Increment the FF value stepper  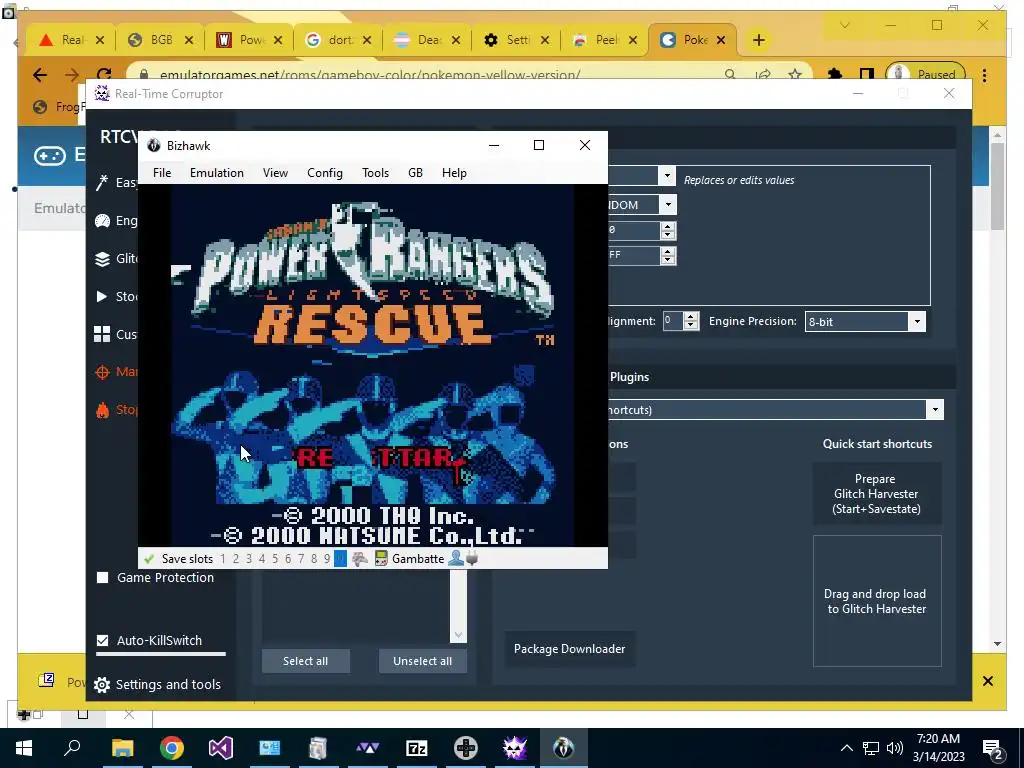click(x=667, y=251)
